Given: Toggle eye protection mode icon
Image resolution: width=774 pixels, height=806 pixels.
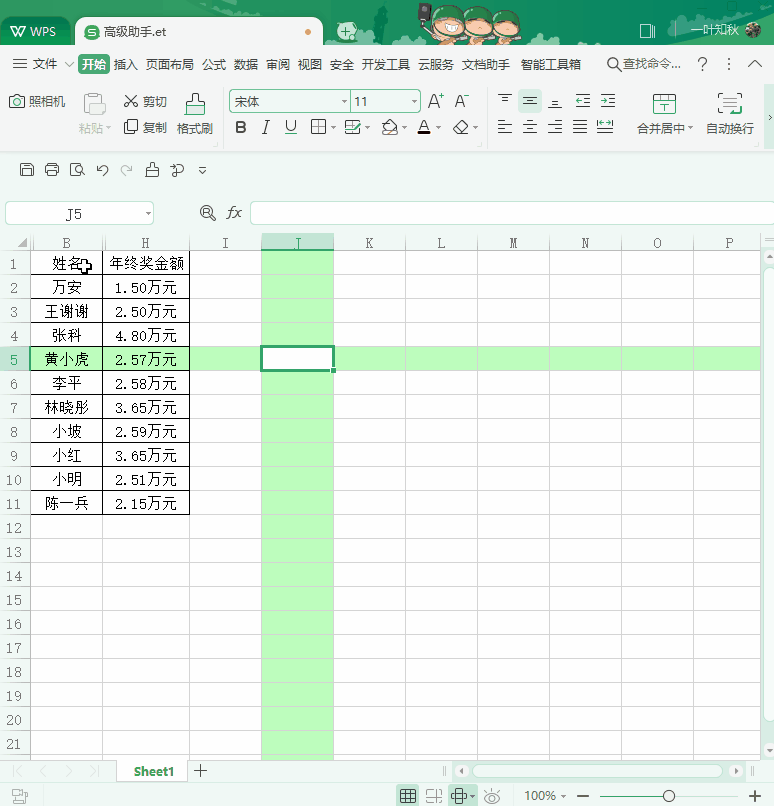Looking at the screenshot, I should pyautogui.click(x=492, y=796).
